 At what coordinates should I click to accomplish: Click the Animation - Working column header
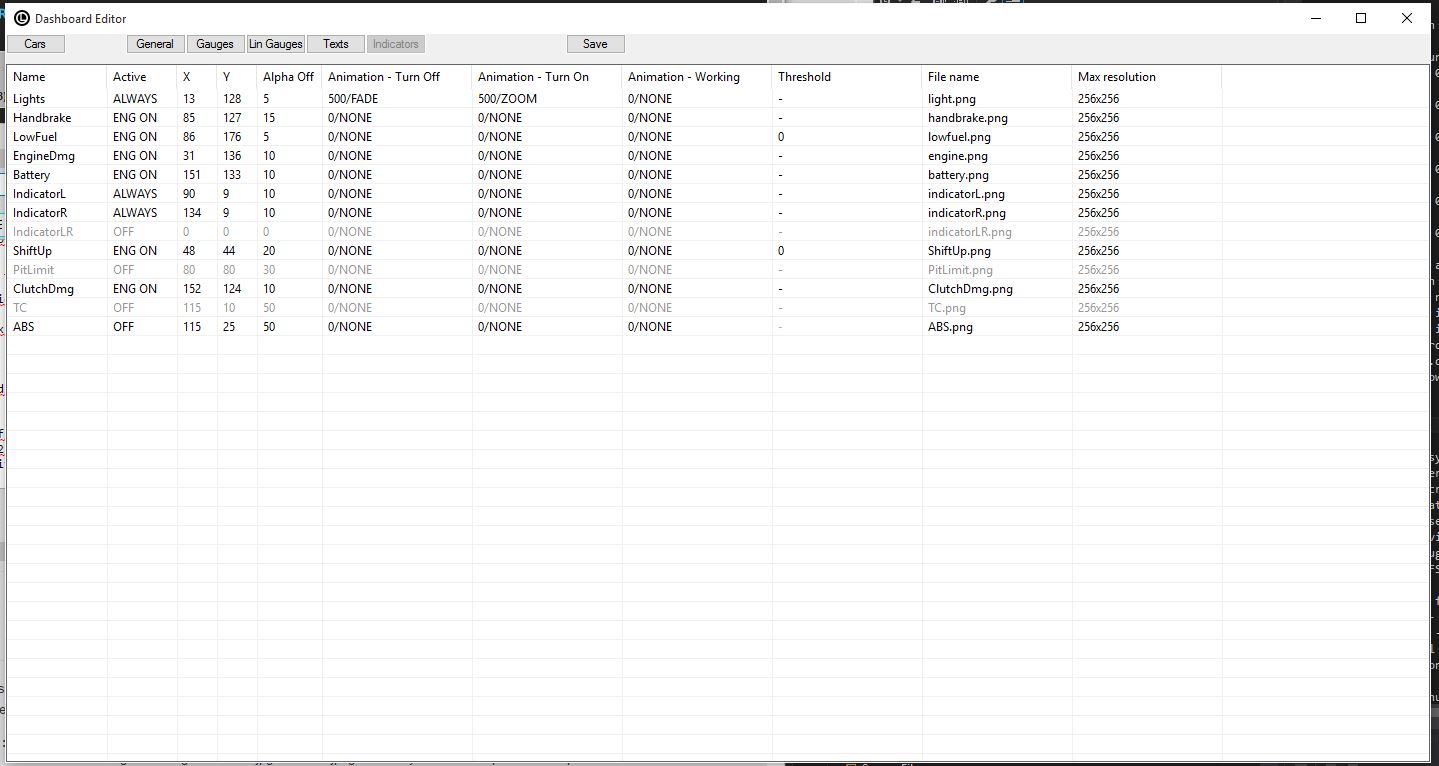click(697, 77)
